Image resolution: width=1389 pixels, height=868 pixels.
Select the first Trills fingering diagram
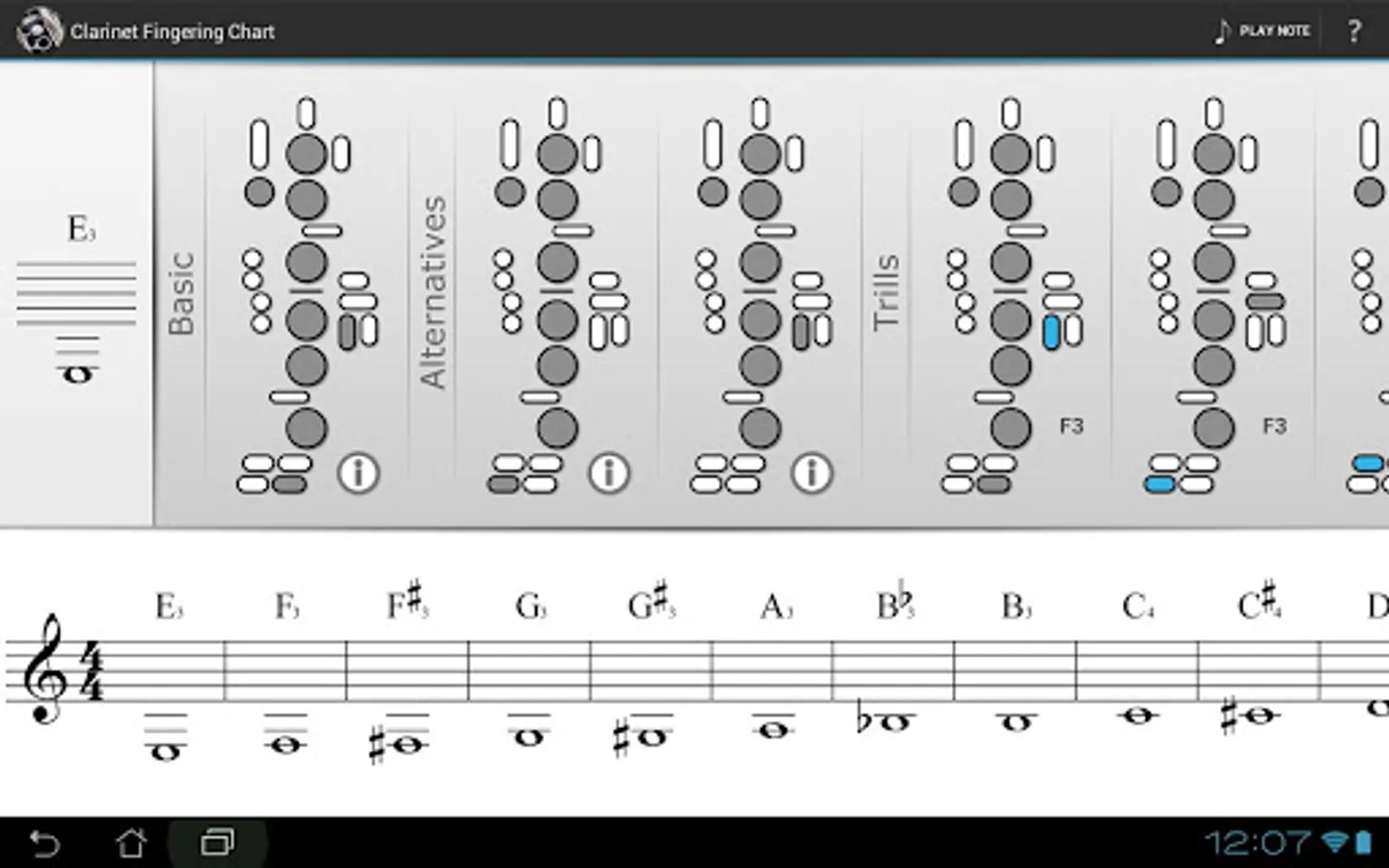coord(1011,295)
